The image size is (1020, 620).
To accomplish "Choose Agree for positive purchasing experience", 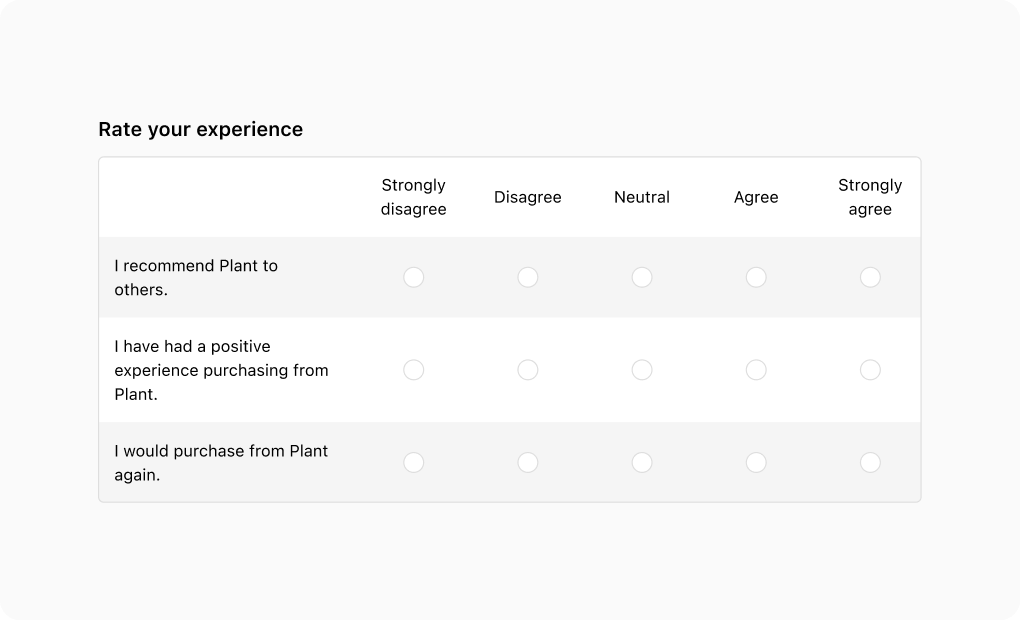I will pyautogui.click(x=756, y=370).
